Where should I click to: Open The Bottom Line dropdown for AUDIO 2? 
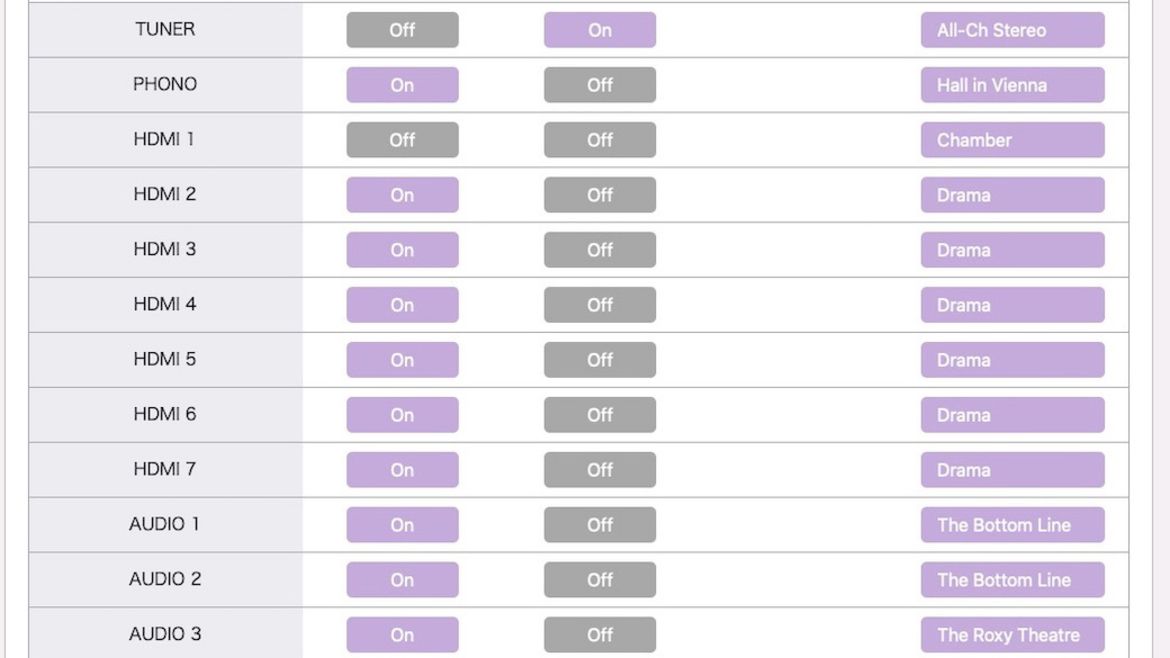pyautogui.click(x=1013, y=580)
